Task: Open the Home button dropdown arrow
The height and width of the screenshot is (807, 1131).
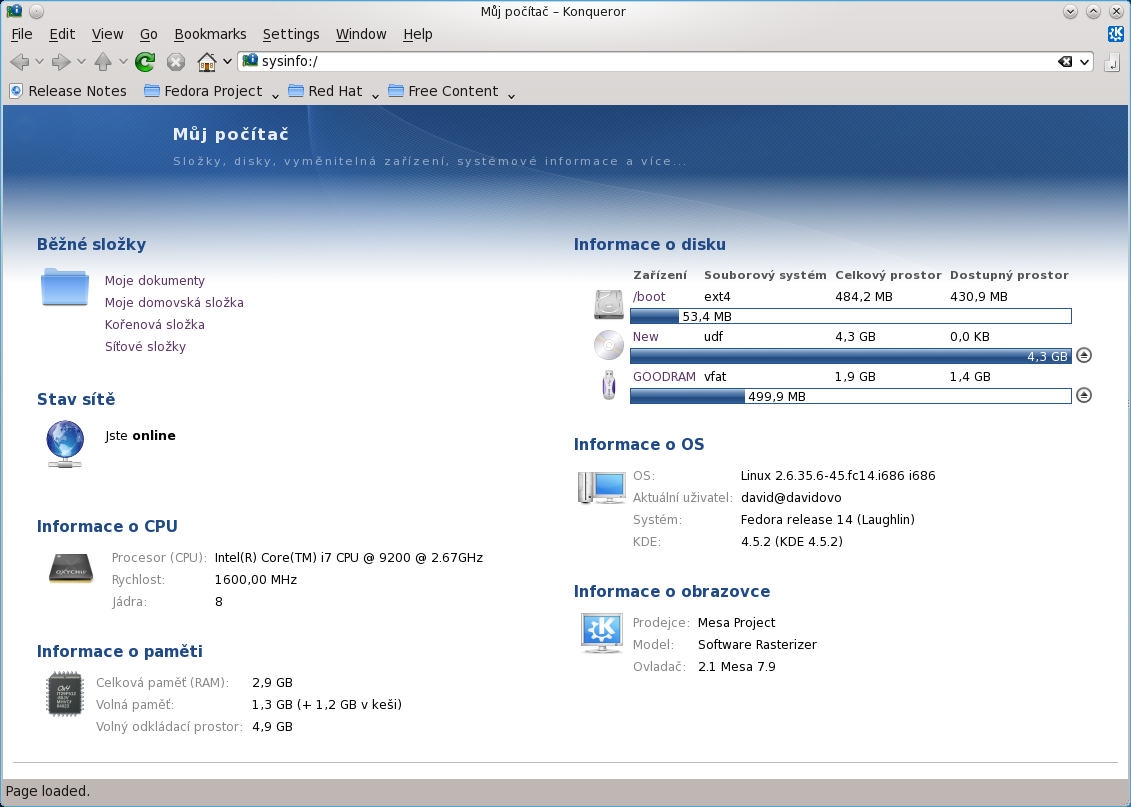Action: coord(227,62)
